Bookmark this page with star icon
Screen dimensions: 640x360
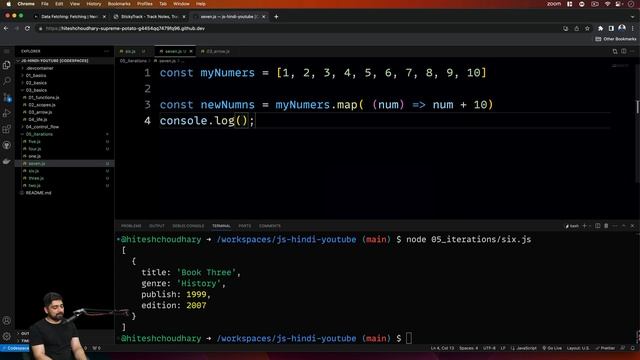587,29
